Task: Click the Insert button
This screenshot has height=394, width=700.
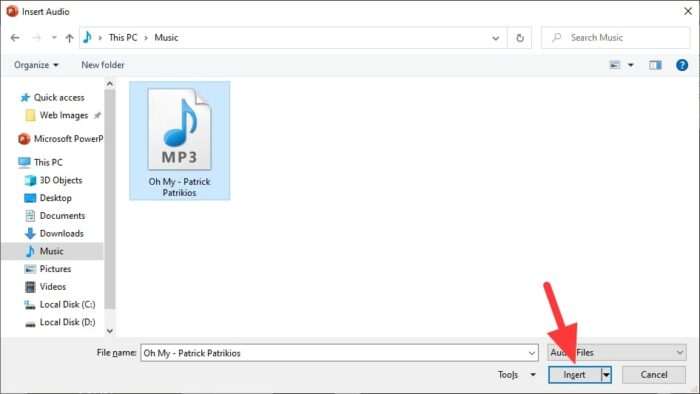Action: click(x=575, y=375)
